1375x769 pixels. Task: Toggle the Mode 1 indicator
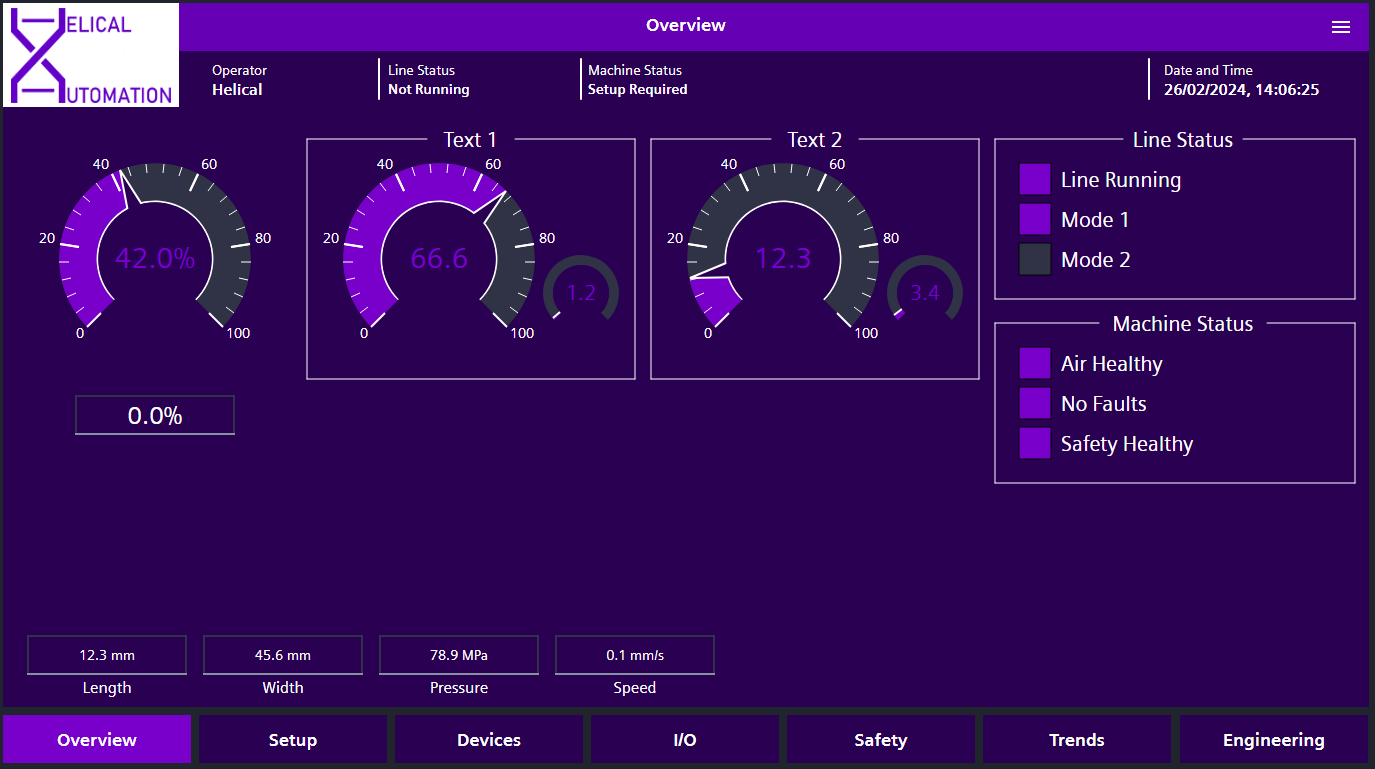[1035, 219]
